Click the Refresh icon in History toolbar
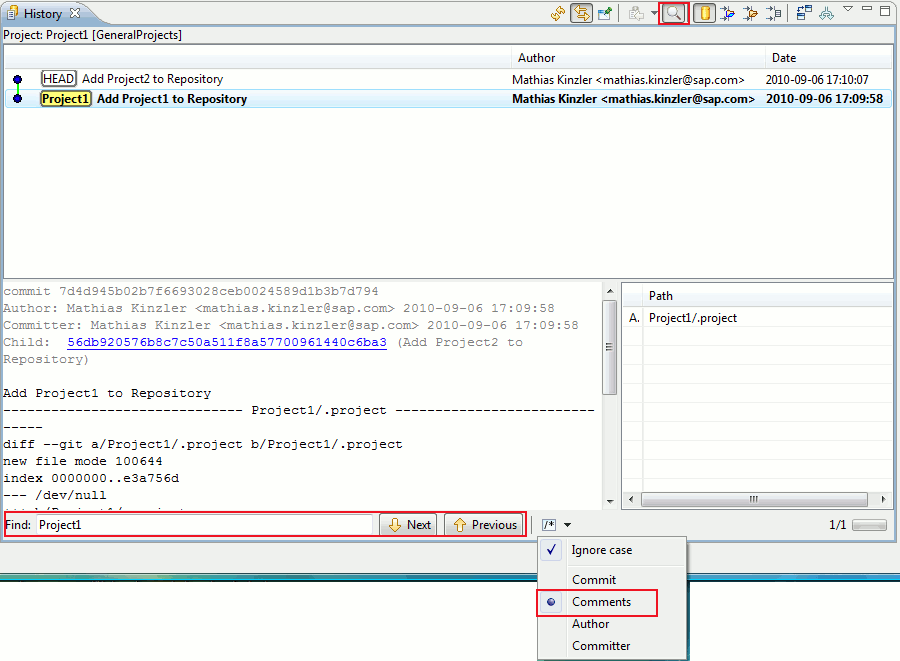Viewport: 900px width, 661px height. pos(558,13)
